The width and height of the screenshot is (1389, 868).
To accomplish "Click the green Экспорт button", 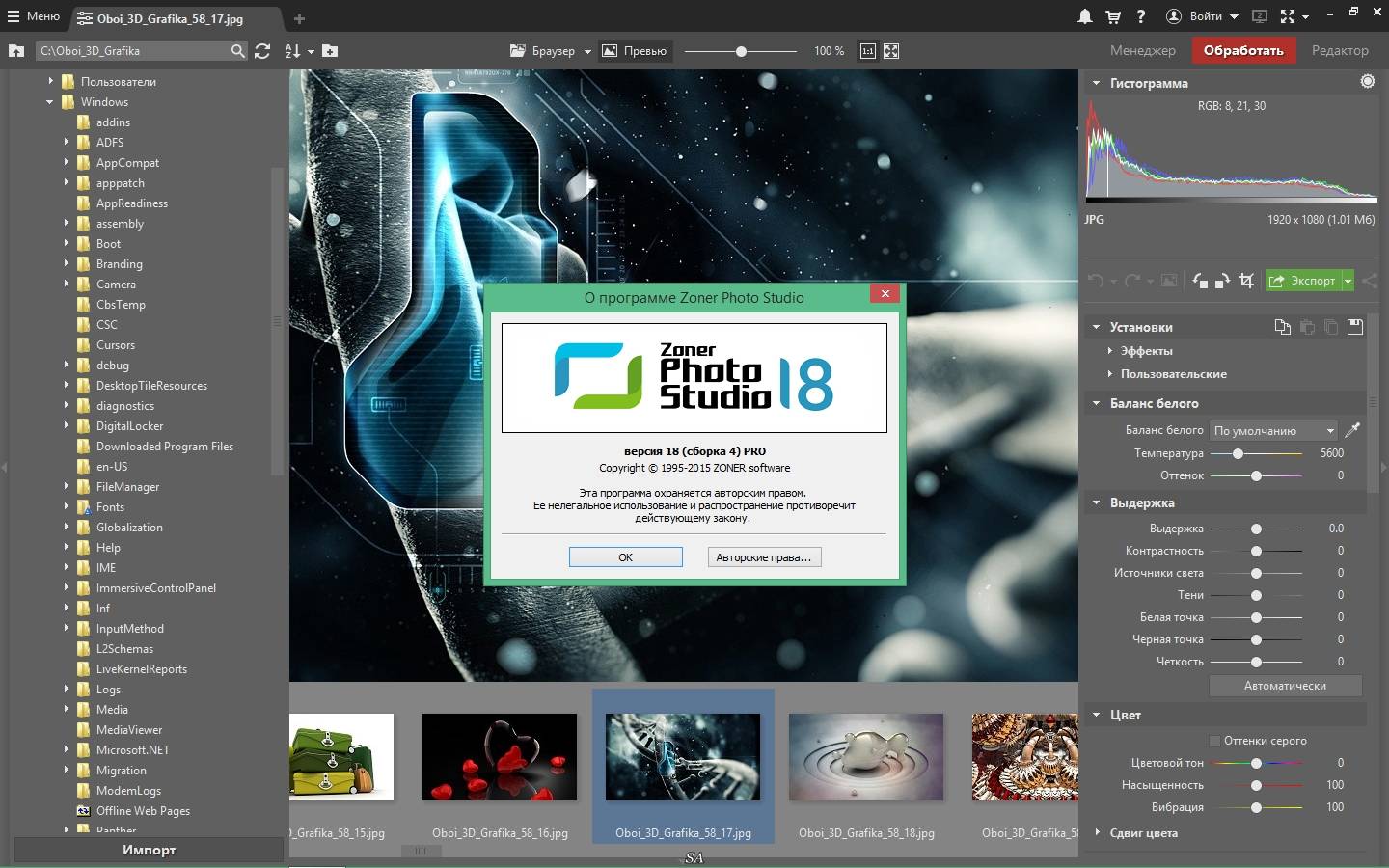I will pos(1303,281).
